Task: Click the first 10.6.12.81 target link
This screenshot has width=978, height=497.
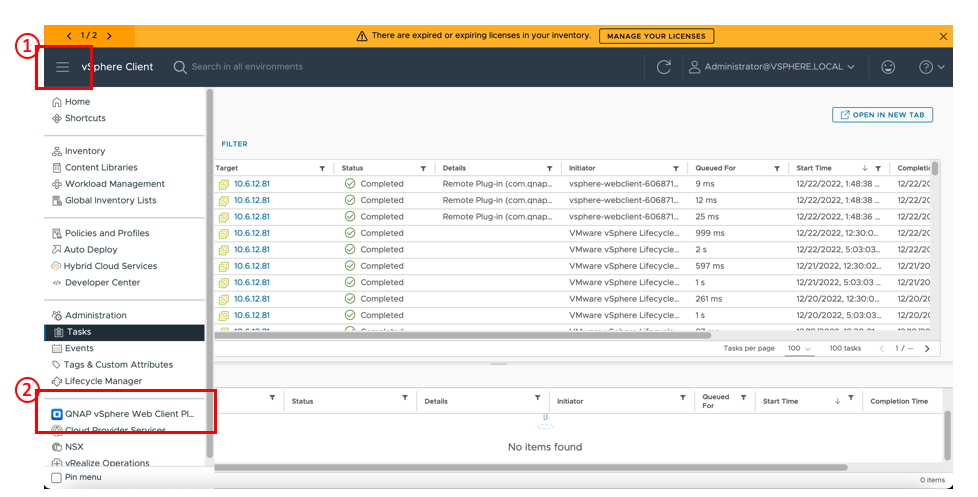Action: 251,184
